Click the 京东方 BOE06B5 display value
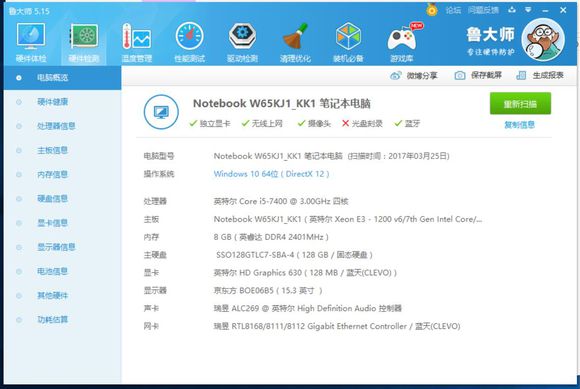The width and height of the screenshot is (580, 389). 268,291
